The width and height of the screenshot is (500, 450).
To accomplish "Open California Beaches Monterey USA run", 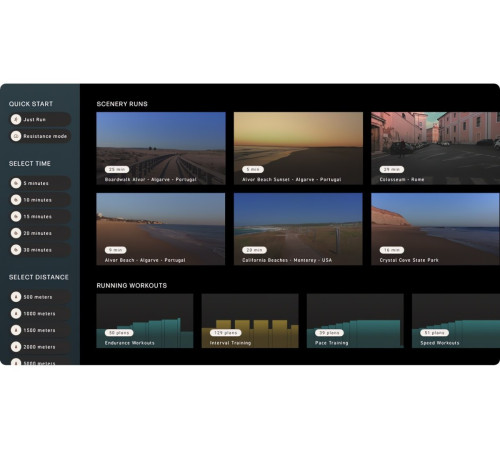I will pyautogui.click(x=298, y=229).
